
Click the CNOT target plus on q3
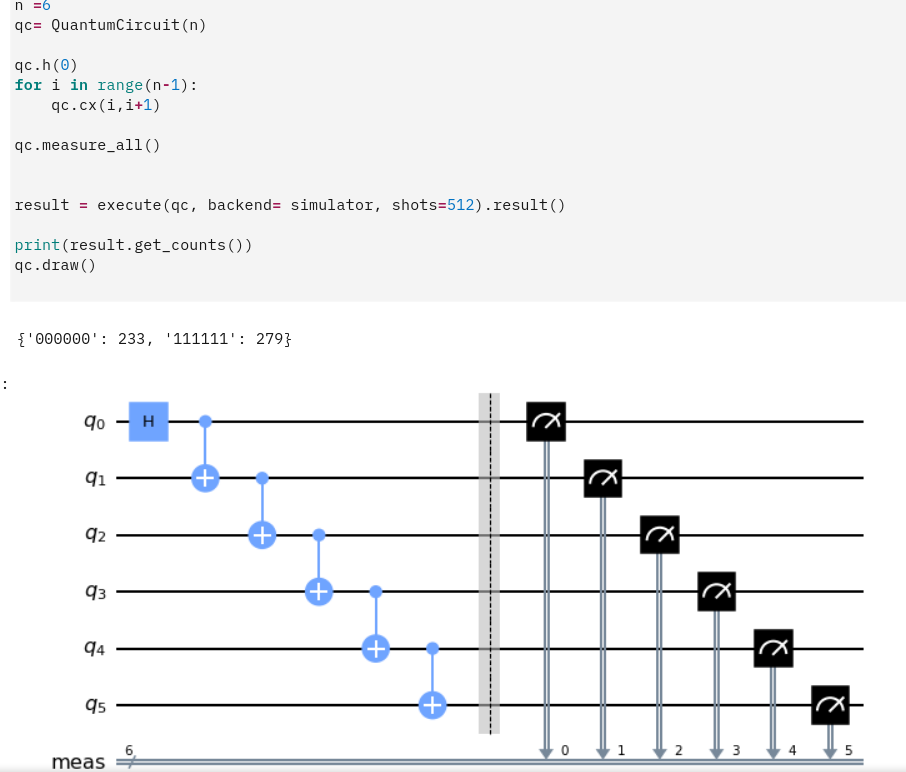319,591
